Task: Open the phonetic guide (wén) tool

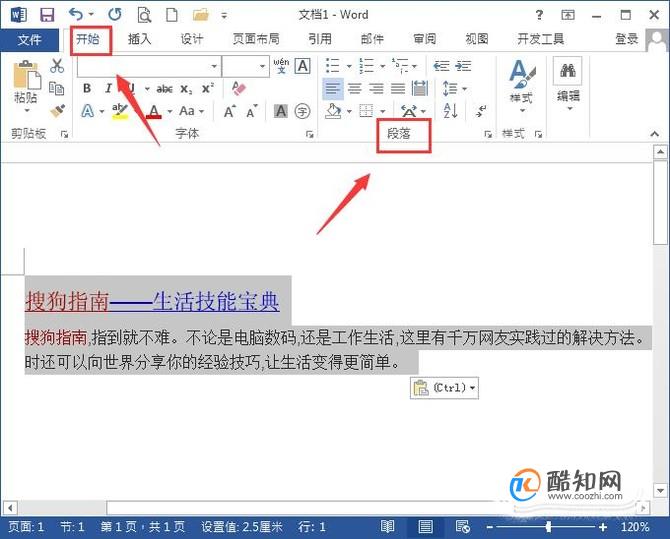Action: pos(281,66)
